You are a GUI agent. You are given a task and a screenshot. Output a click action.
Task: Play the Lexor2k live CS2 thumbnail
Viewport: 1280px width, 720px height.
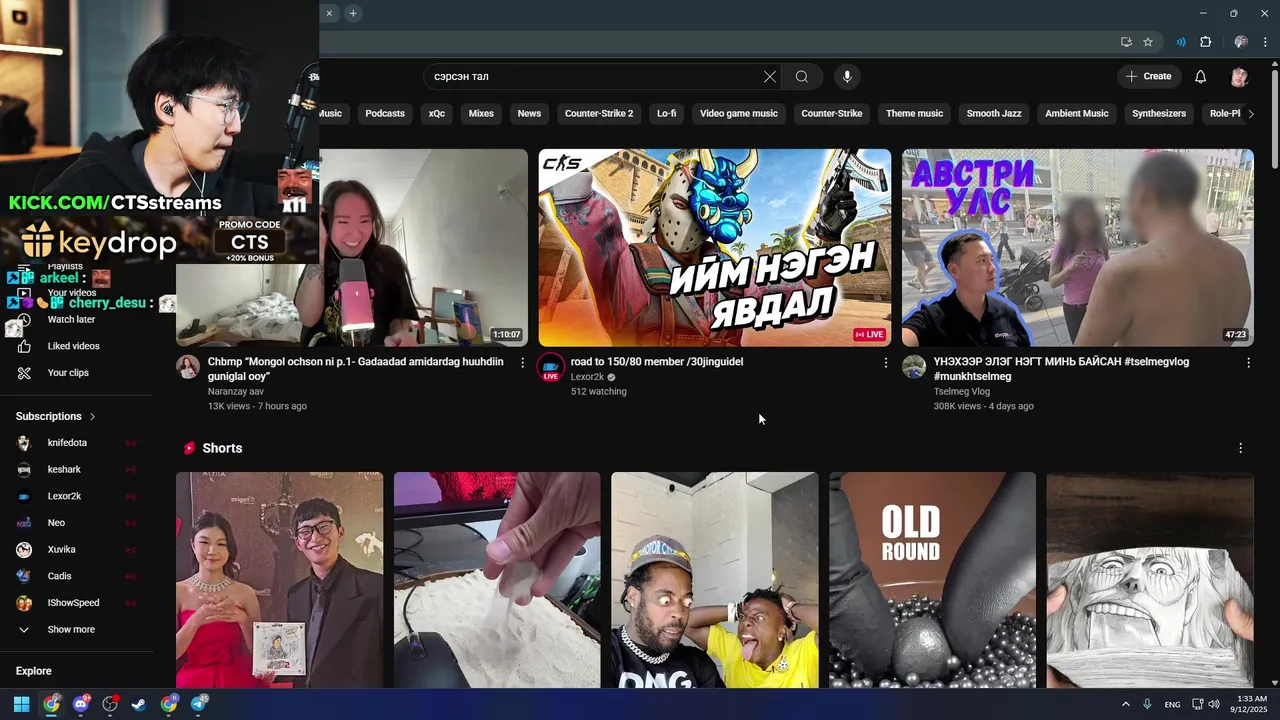(x=715, y=247)
